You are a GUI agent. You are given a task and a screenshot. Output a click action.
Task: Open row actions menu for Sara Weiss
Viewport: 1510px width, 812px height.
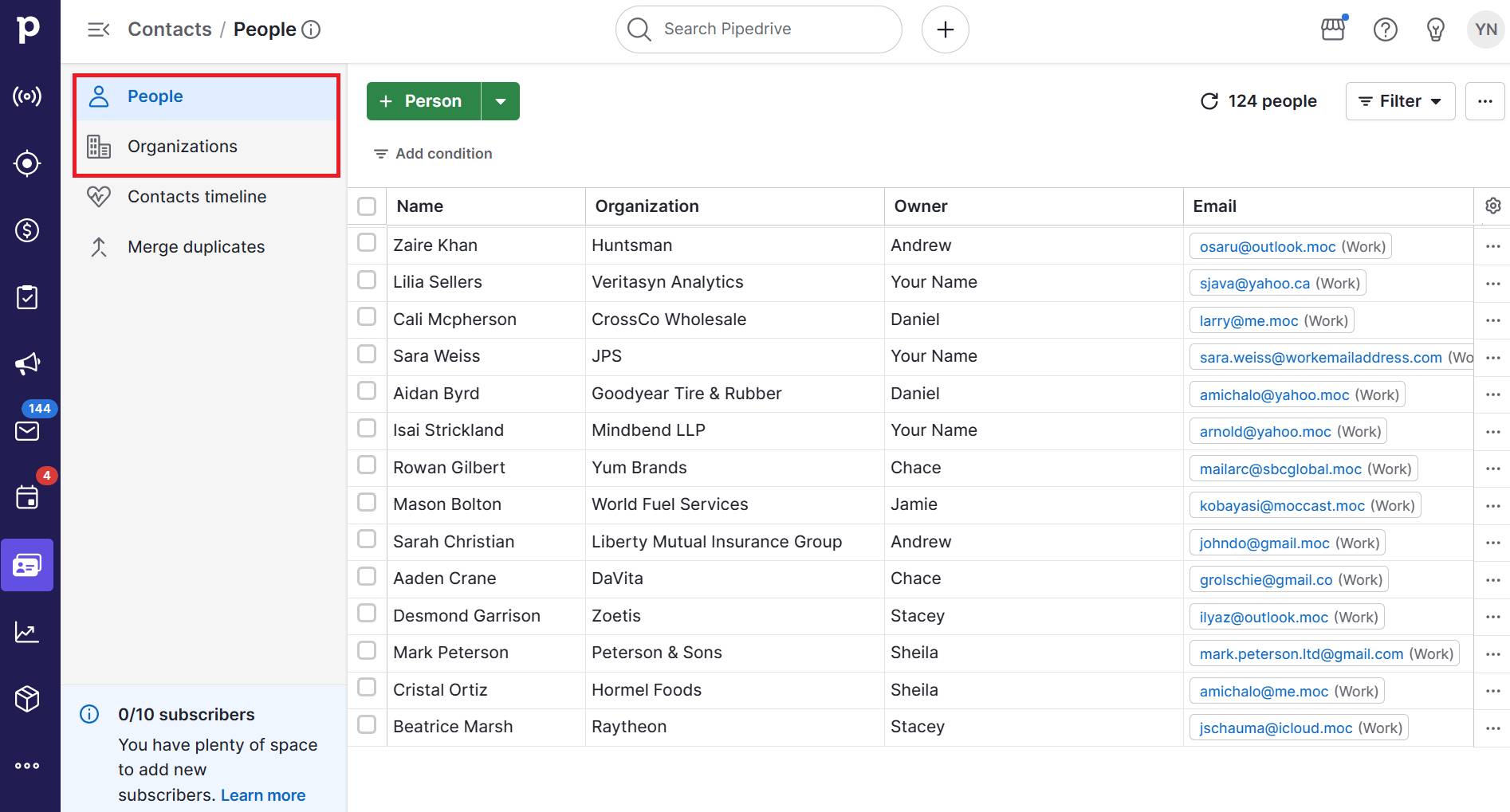[x=1493, y=357]
